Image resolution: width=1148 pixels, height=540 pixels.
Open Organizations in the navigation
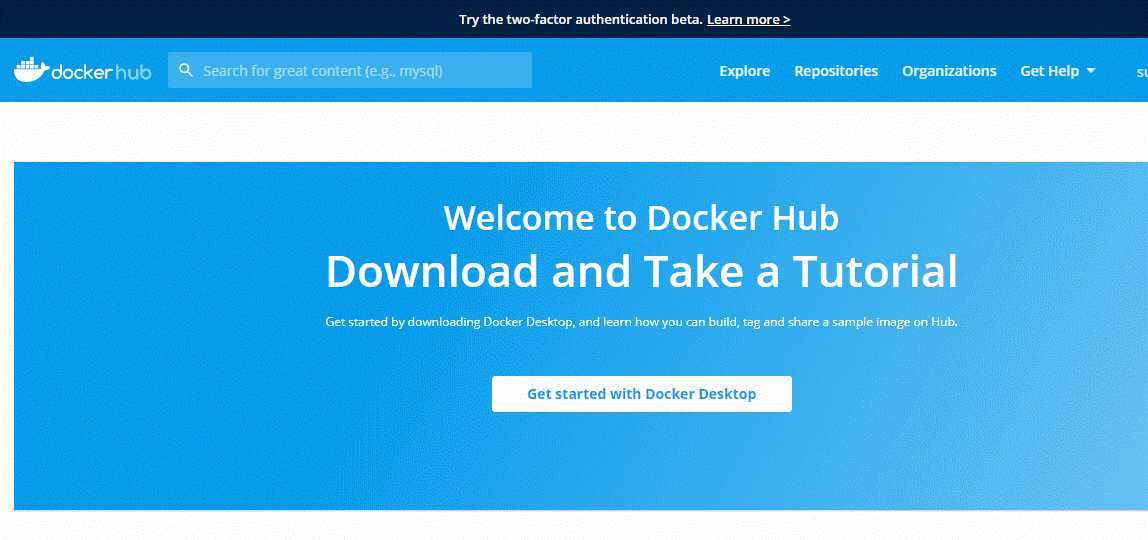coord(949,71)
